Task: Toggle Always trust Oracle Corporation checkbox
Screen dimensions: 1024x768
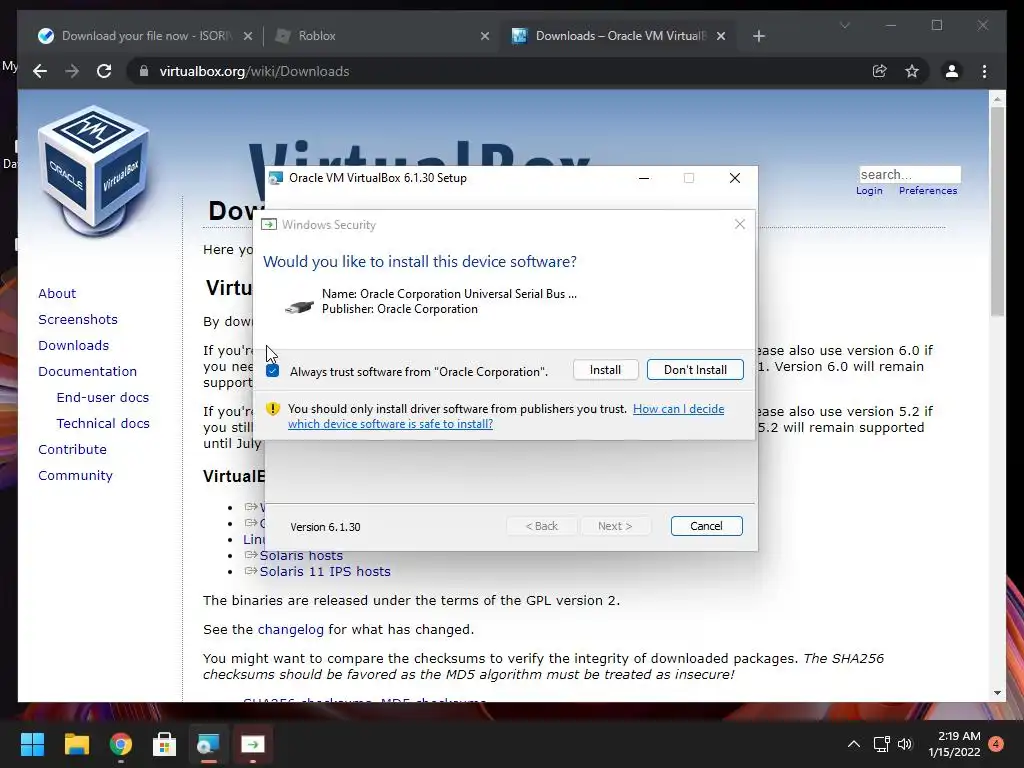Action: point(272,371)
